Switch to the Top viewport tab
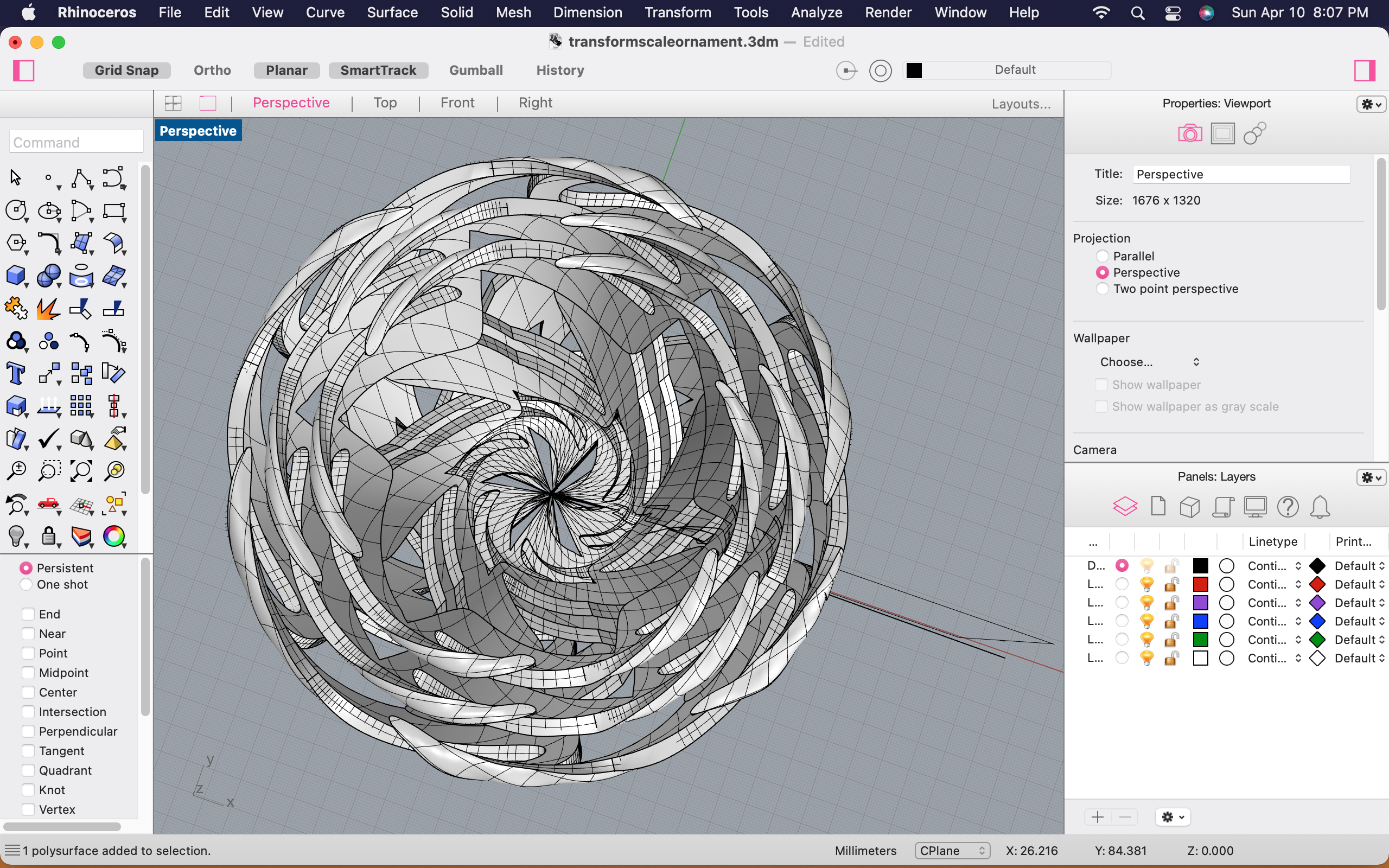Viewport: 1389px width, 868px height. [385, 103]
